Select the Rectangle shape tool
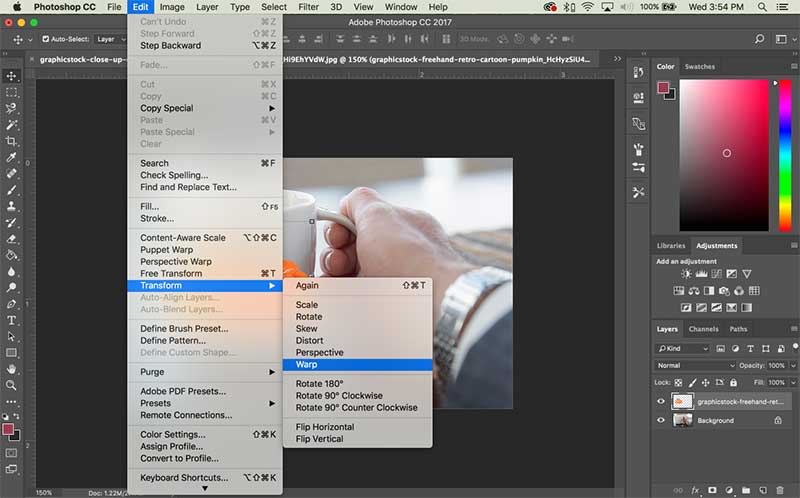The width and height of the screenshot is (800, 498). pyautogui.click(x=11, y=353)
